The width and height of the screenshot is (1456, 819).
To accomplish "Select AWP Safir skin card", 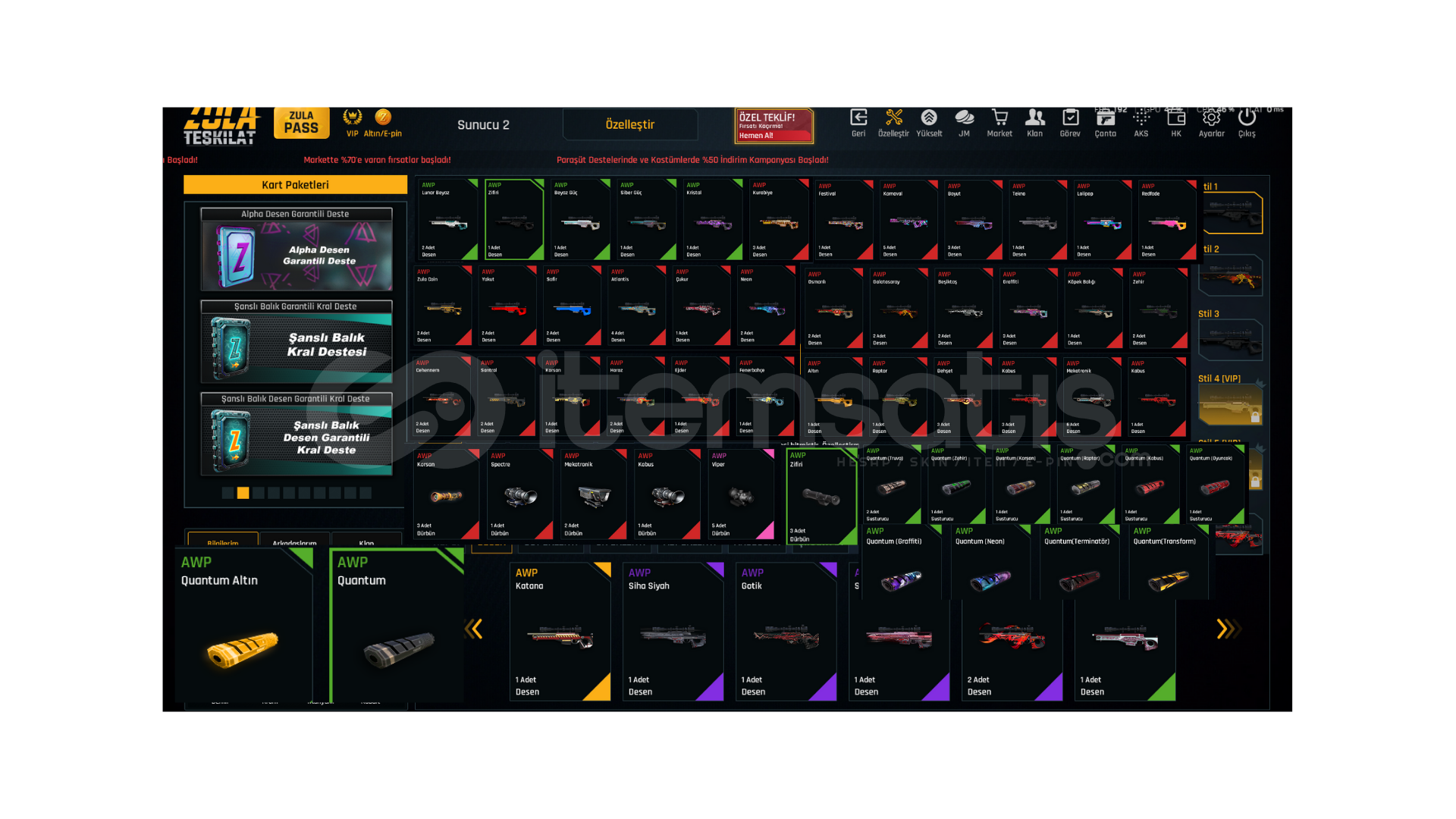I will 573,306.
